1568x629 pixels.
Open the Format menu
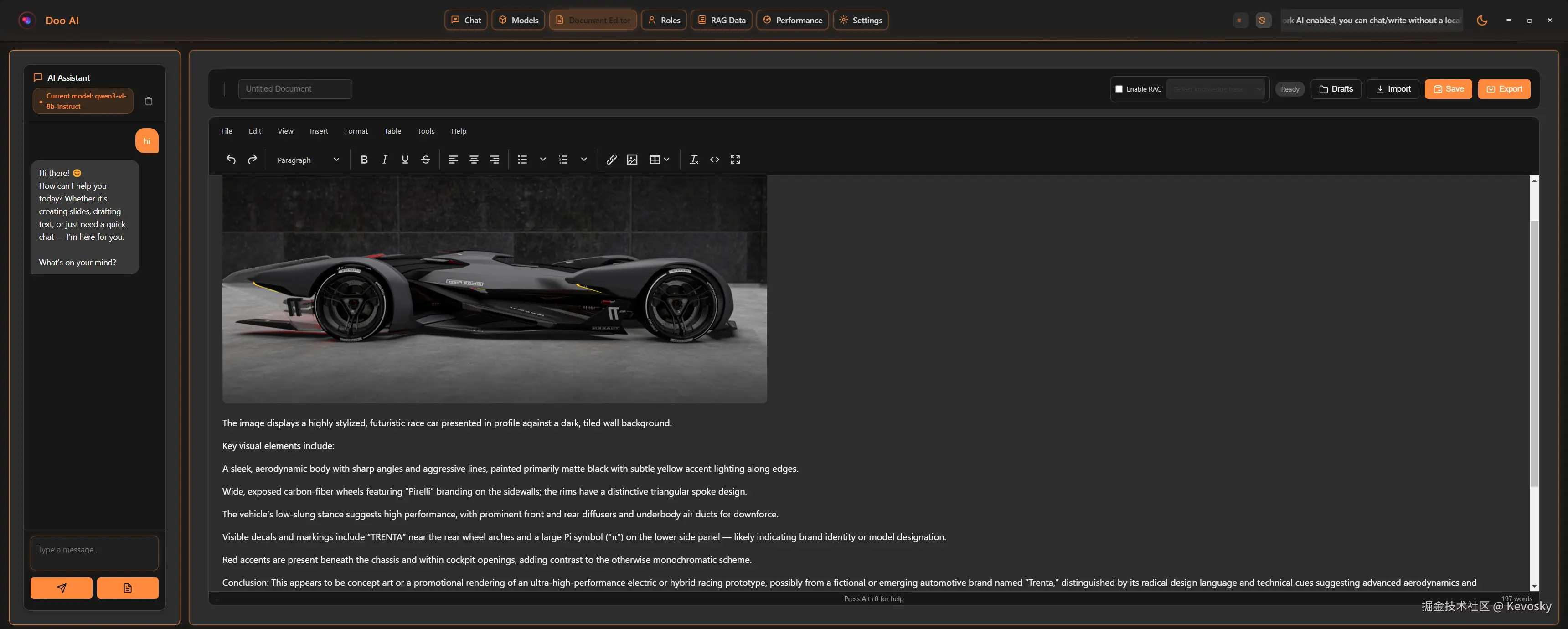coord(356,130)
